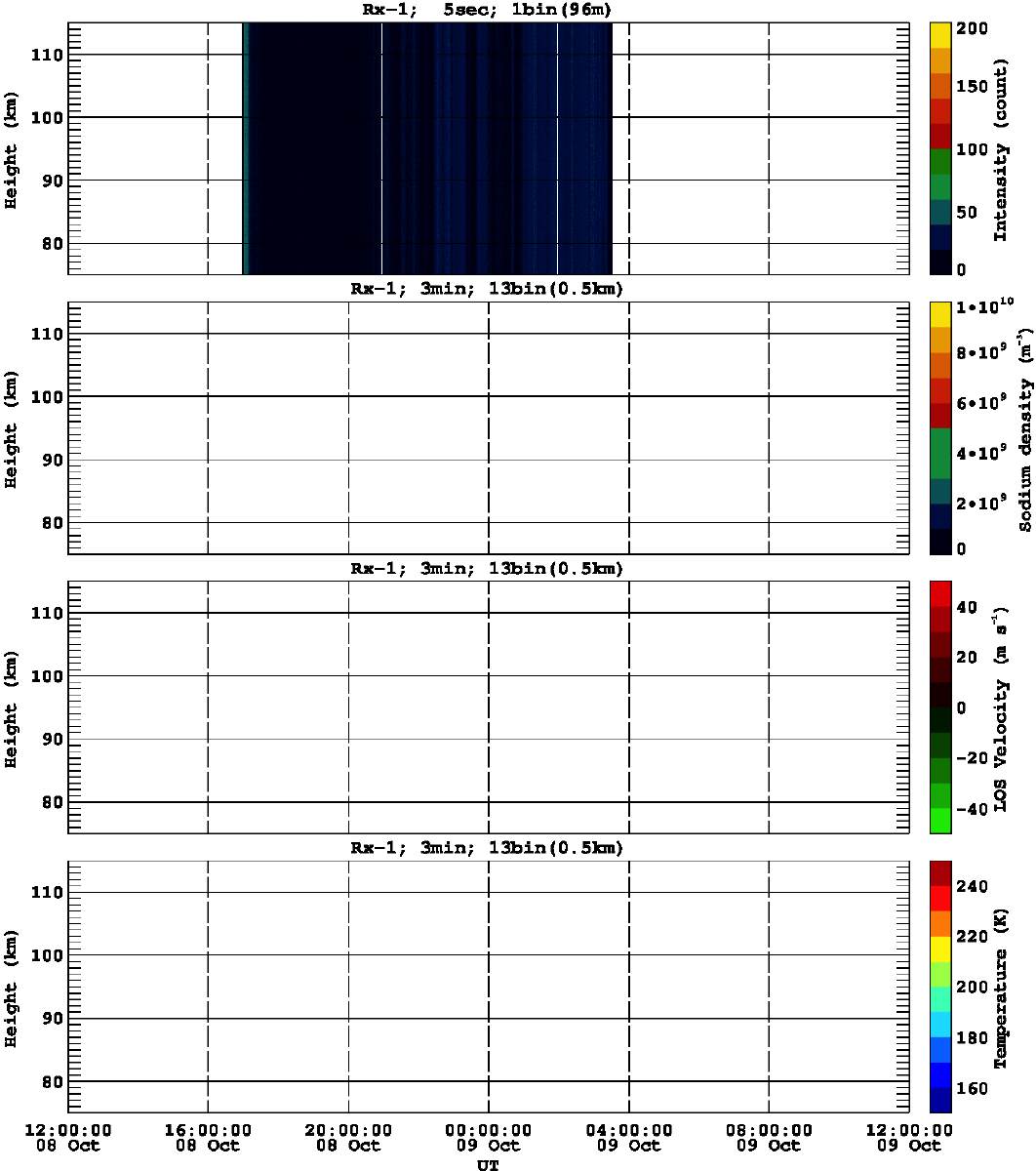The image size is (1036, 1171).
Task: Click the '110' height tick of the intensity panel
Action: [49, 55]
